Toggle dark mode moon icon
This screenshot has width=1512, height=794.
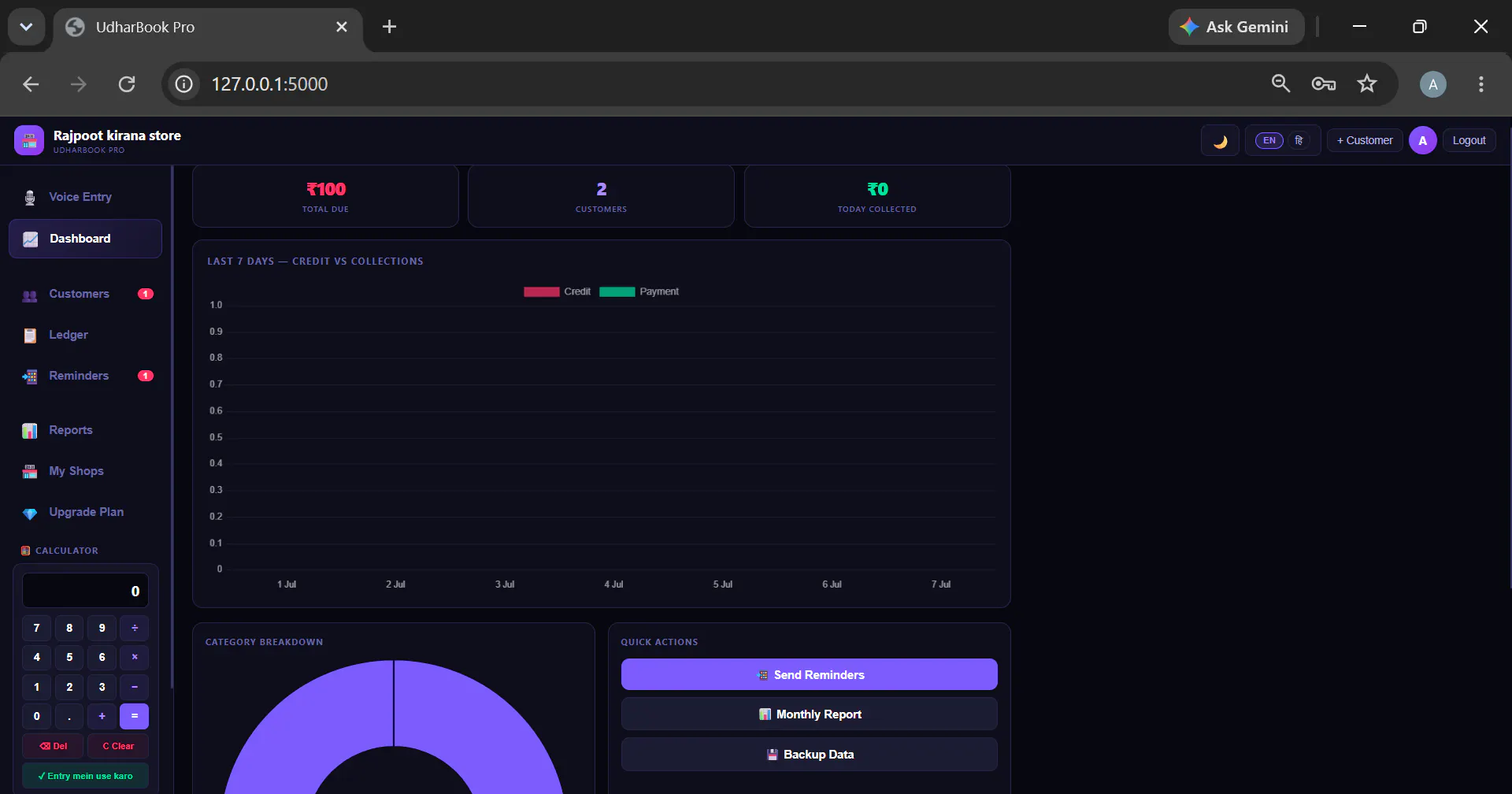coord(1220,141)
